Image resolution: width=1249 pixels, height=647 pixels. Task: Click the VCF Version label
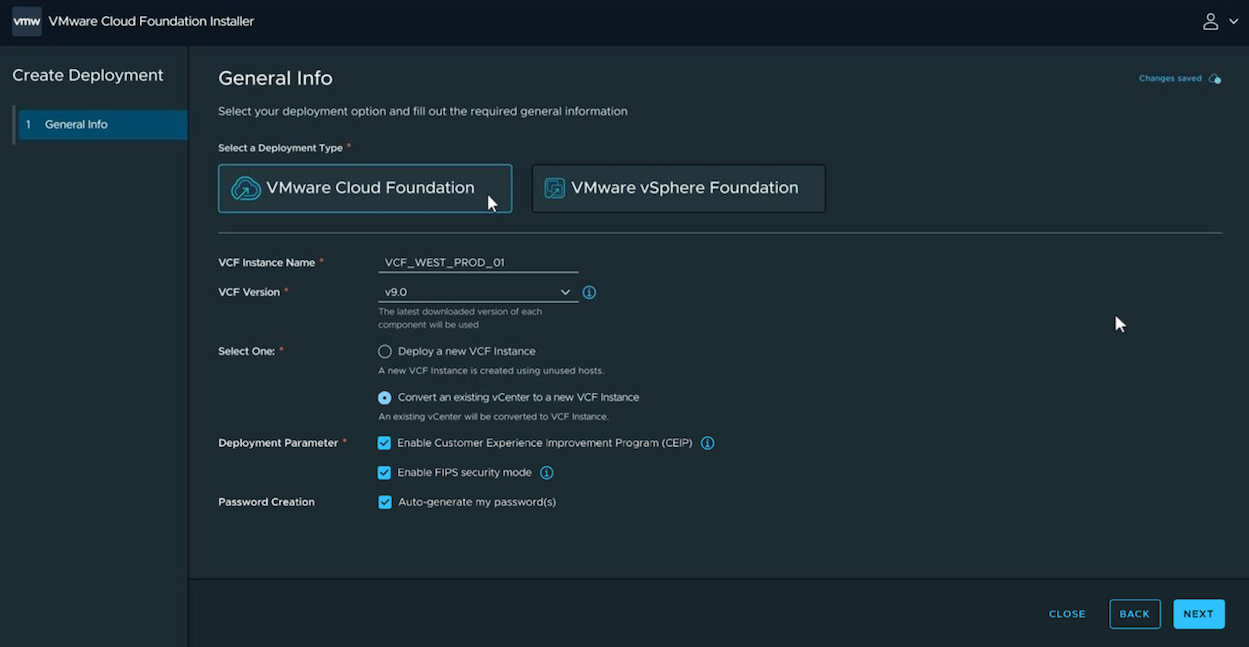pos(250,292)
